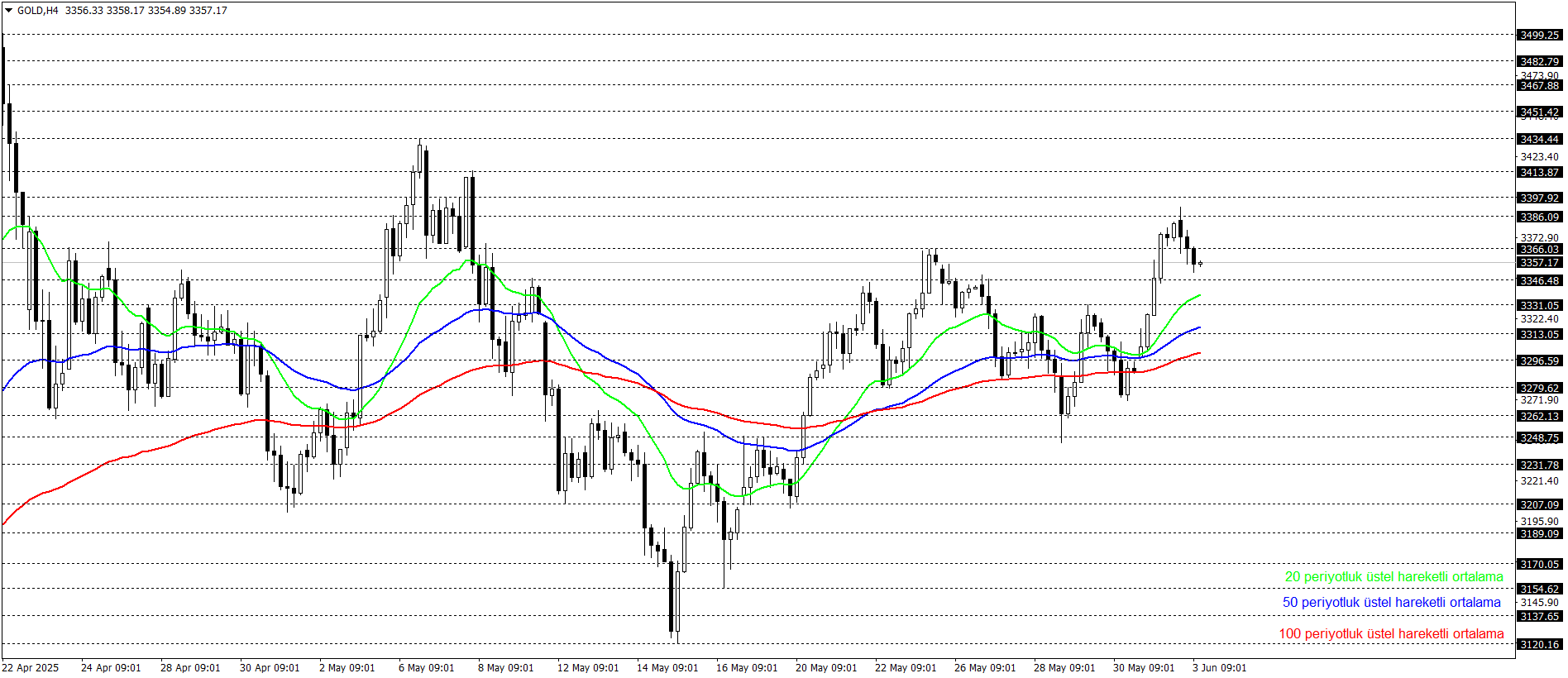The image size is (1568, 678).
Task: Click the 2 May 09:01 time label
Action: [x=347, y=668]
